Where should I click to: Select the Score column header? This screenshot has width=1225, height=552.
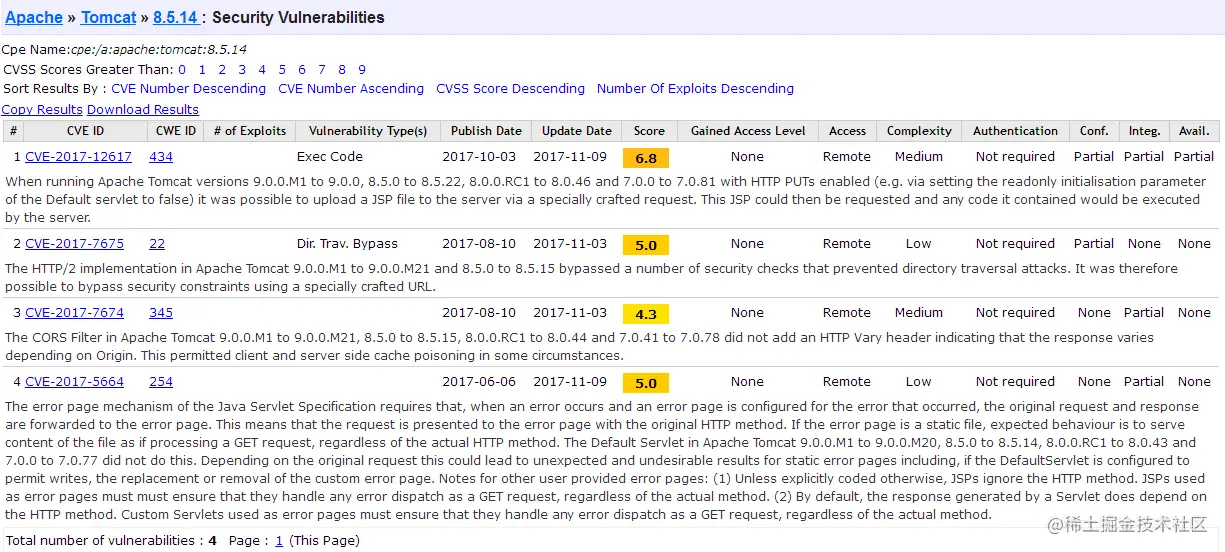coord(649,131)
